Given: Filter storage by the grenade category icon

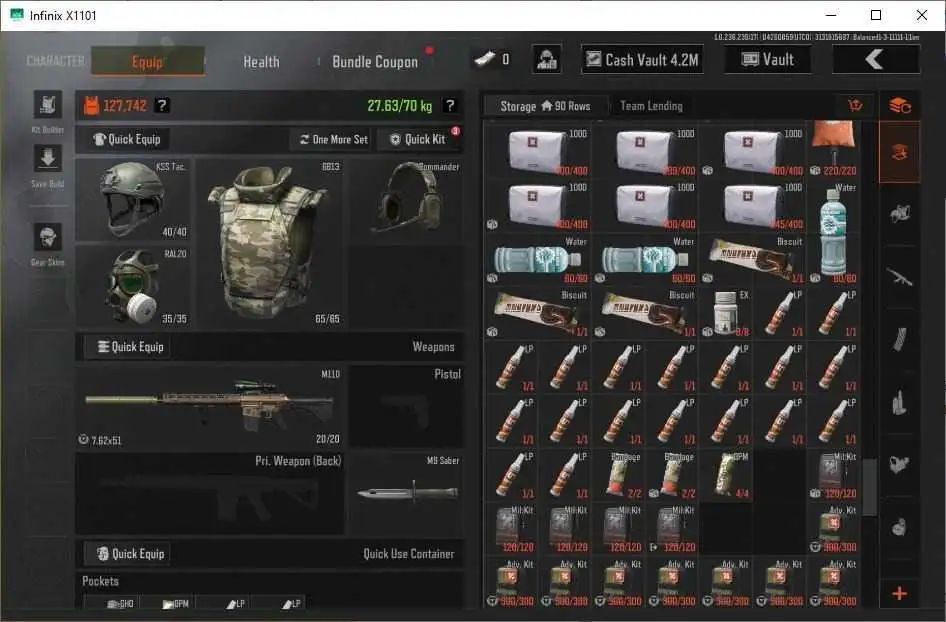Looking at the screenshot, I should pos(900,527).
